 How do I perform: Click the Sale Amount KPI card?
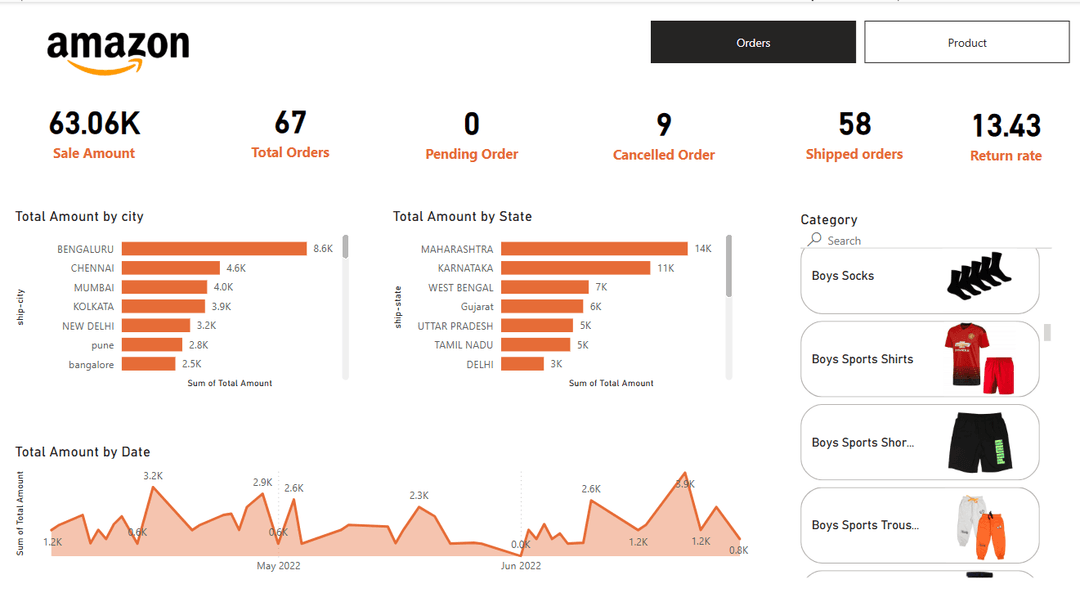(93, 132)
